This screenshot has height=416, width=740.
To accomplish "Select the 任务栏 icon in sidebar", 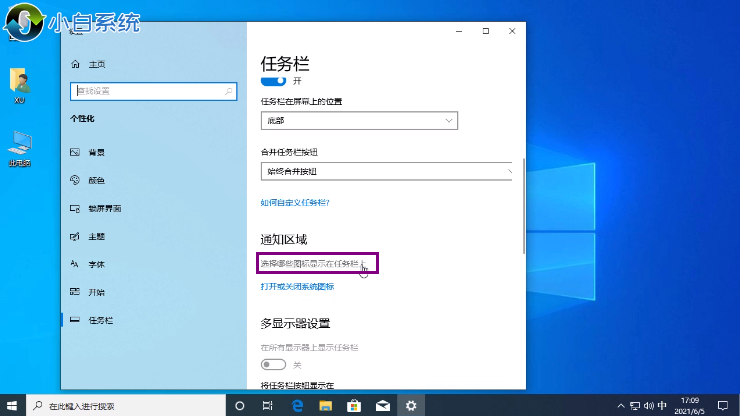I will (x=75, y=320).
